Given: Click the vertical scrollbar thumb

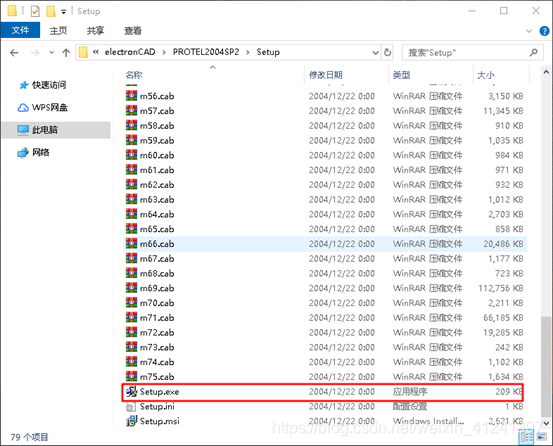Looking at the screenshot, I should (x=546, y=366).
